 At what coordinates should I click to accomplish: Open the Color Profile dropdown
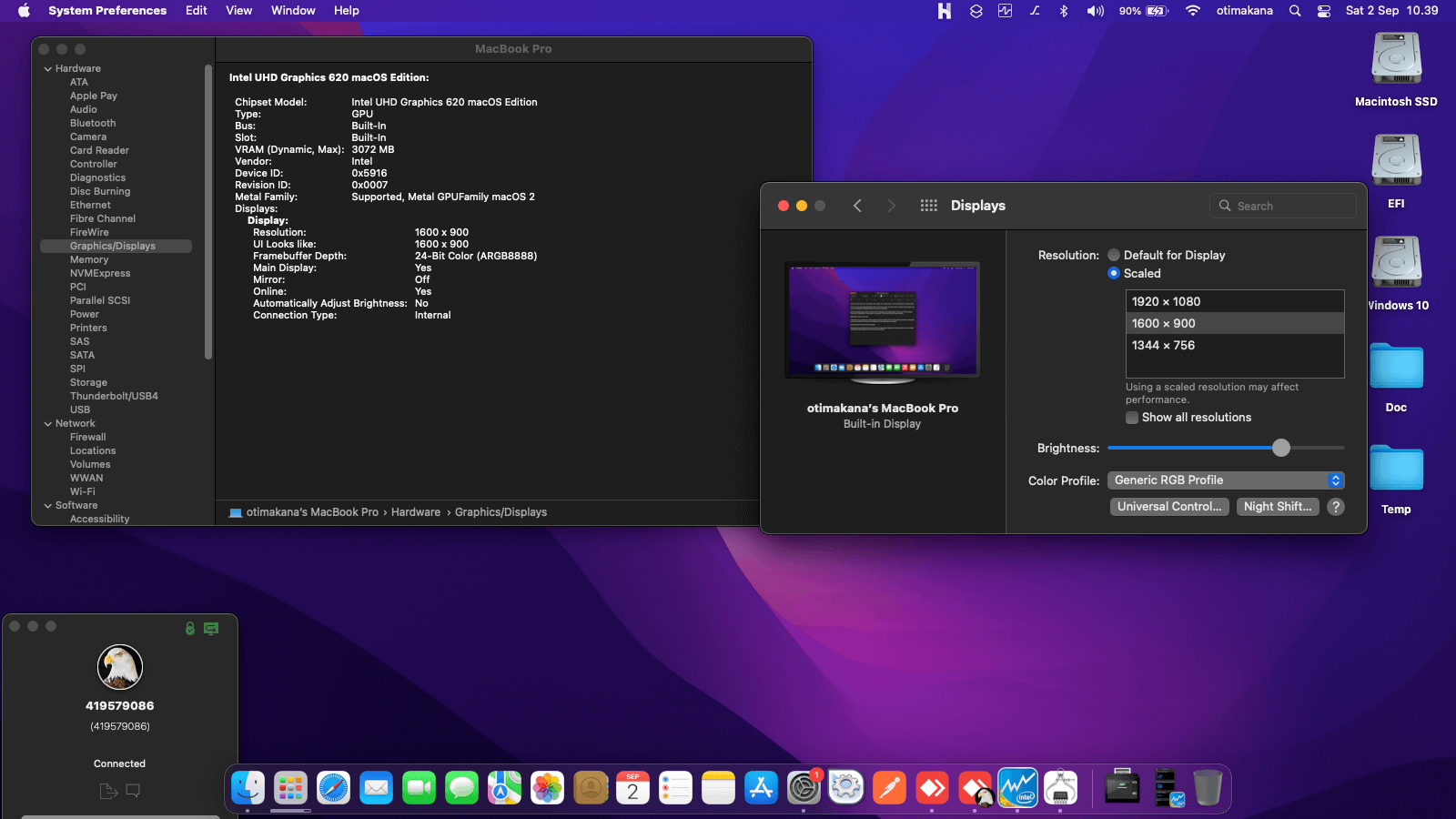click(x=1226, y=480)
